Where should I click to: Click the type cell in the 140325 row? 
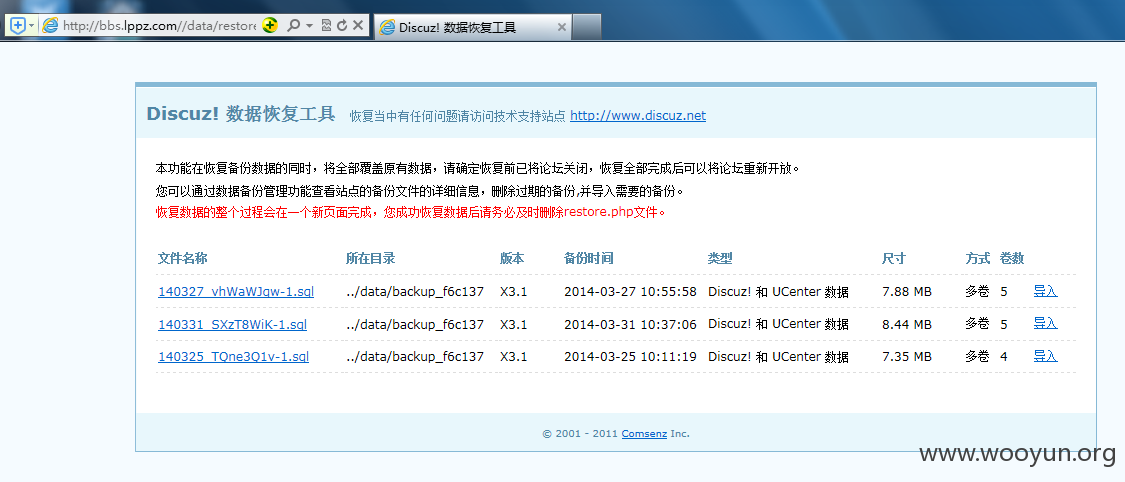pyautogui.click(x=778, y=356)
